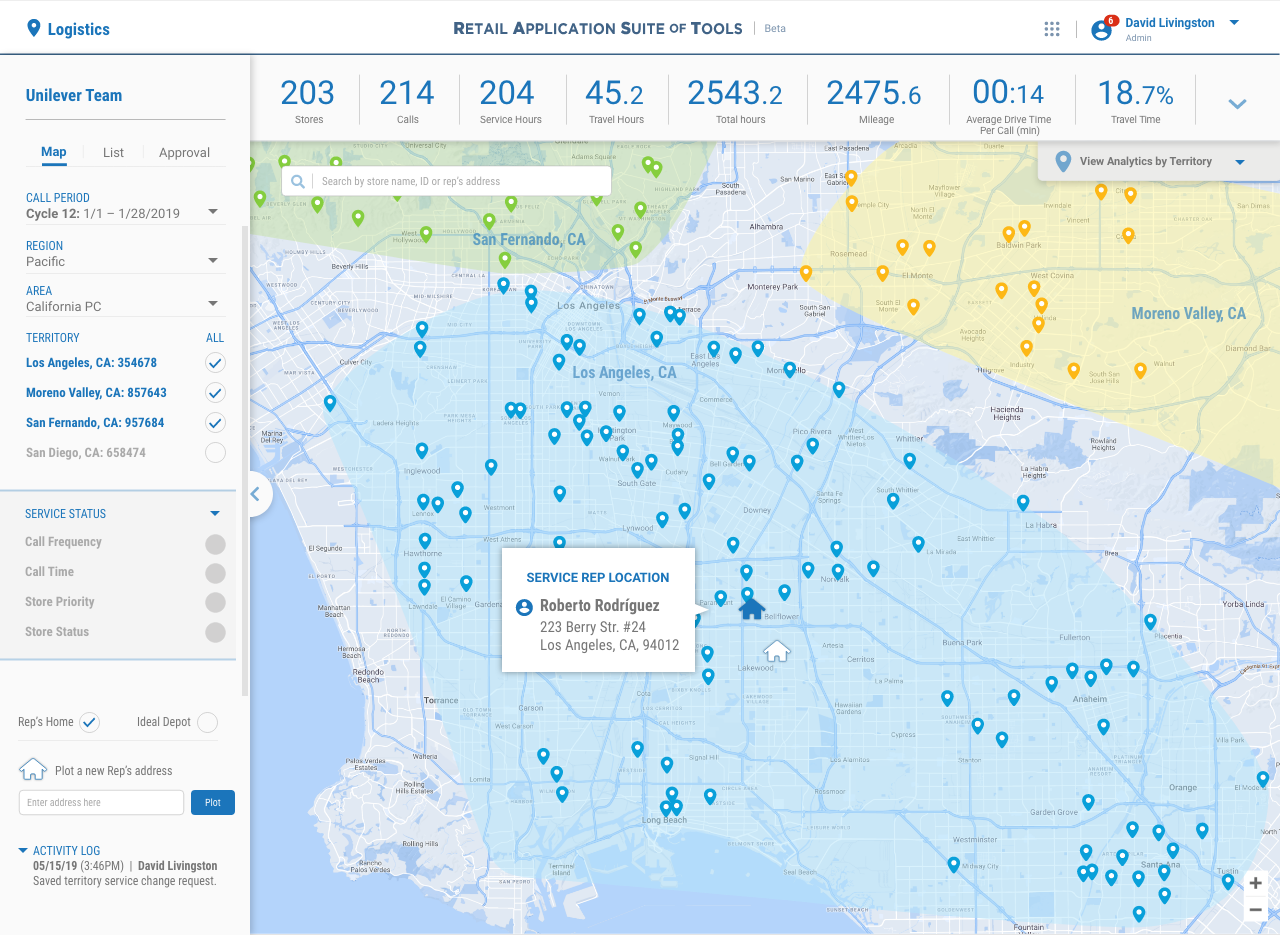Click the blue store pin near Pico Rivera
Image resolution: width=1280 pixels, height=935 pixels.
pos(813,445)
